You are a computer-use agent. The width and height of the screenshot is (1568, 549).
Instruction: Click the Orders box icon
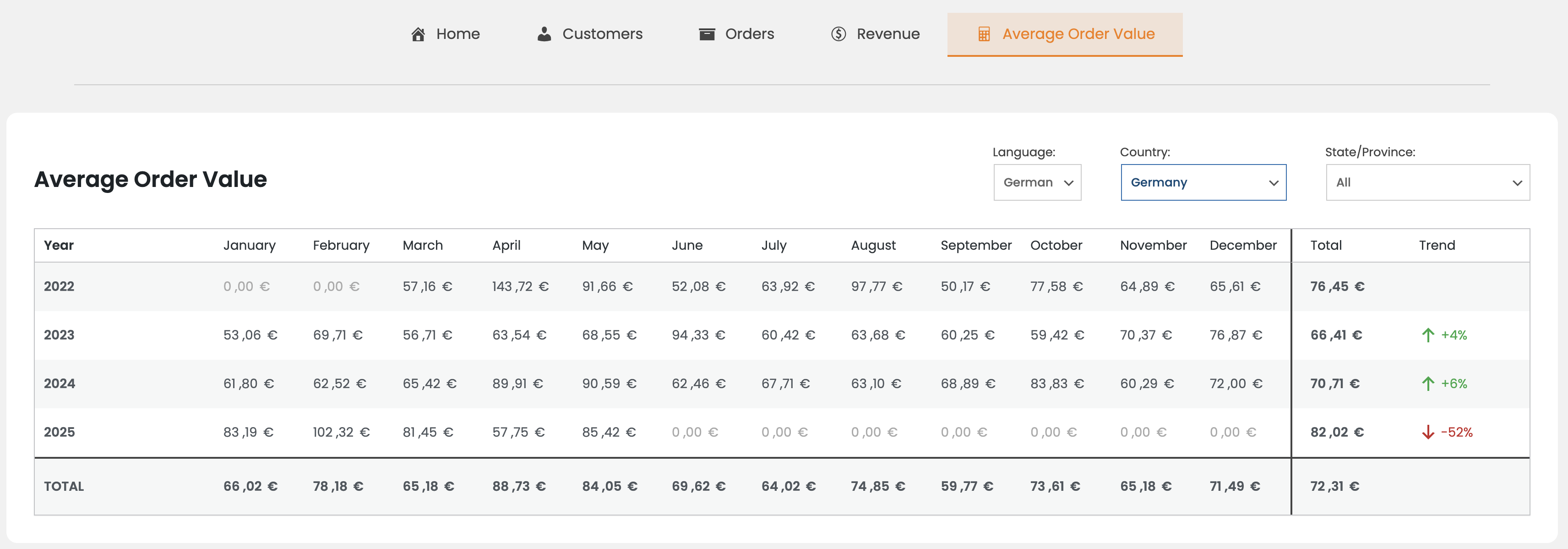click(x=706, y=34)
